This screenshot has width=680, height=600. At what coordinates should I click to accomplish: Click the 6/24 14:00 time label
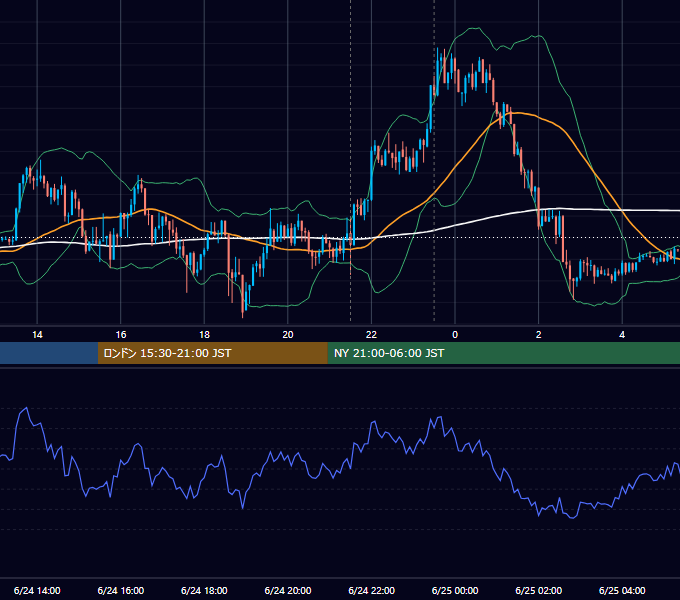click(x=37, y=590)
